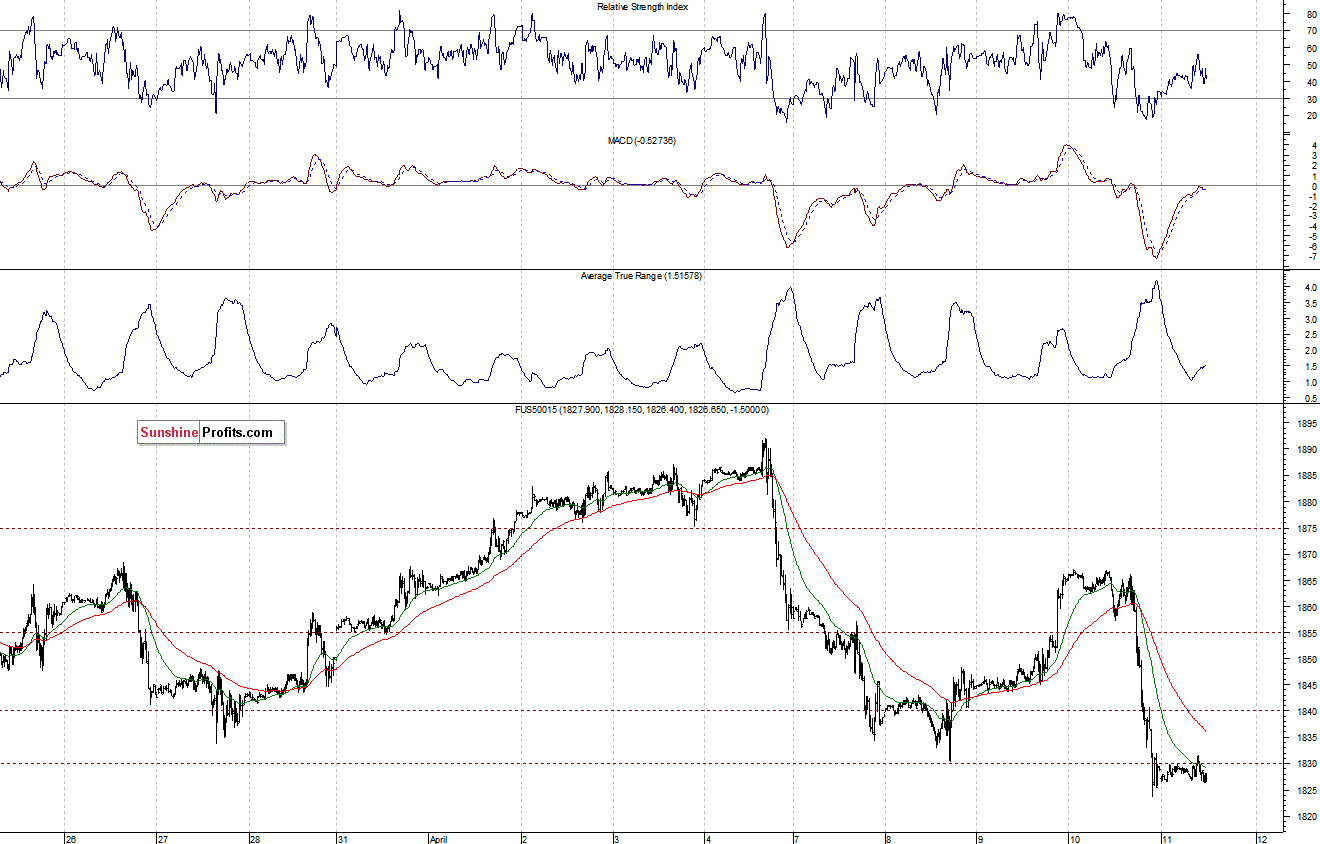Click date label 28 on time axis
This screenshot has height=844, width=1320.
click(x=255, y=839)
